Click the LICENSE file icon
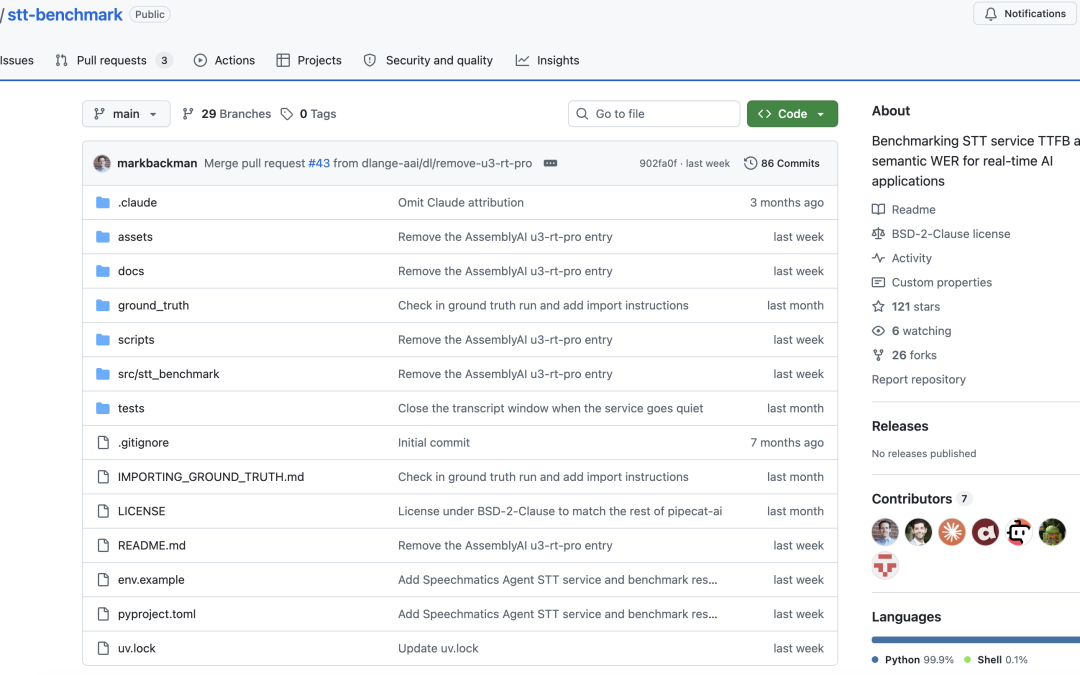This screenshot has width=1080, height=675. [103, 511]
